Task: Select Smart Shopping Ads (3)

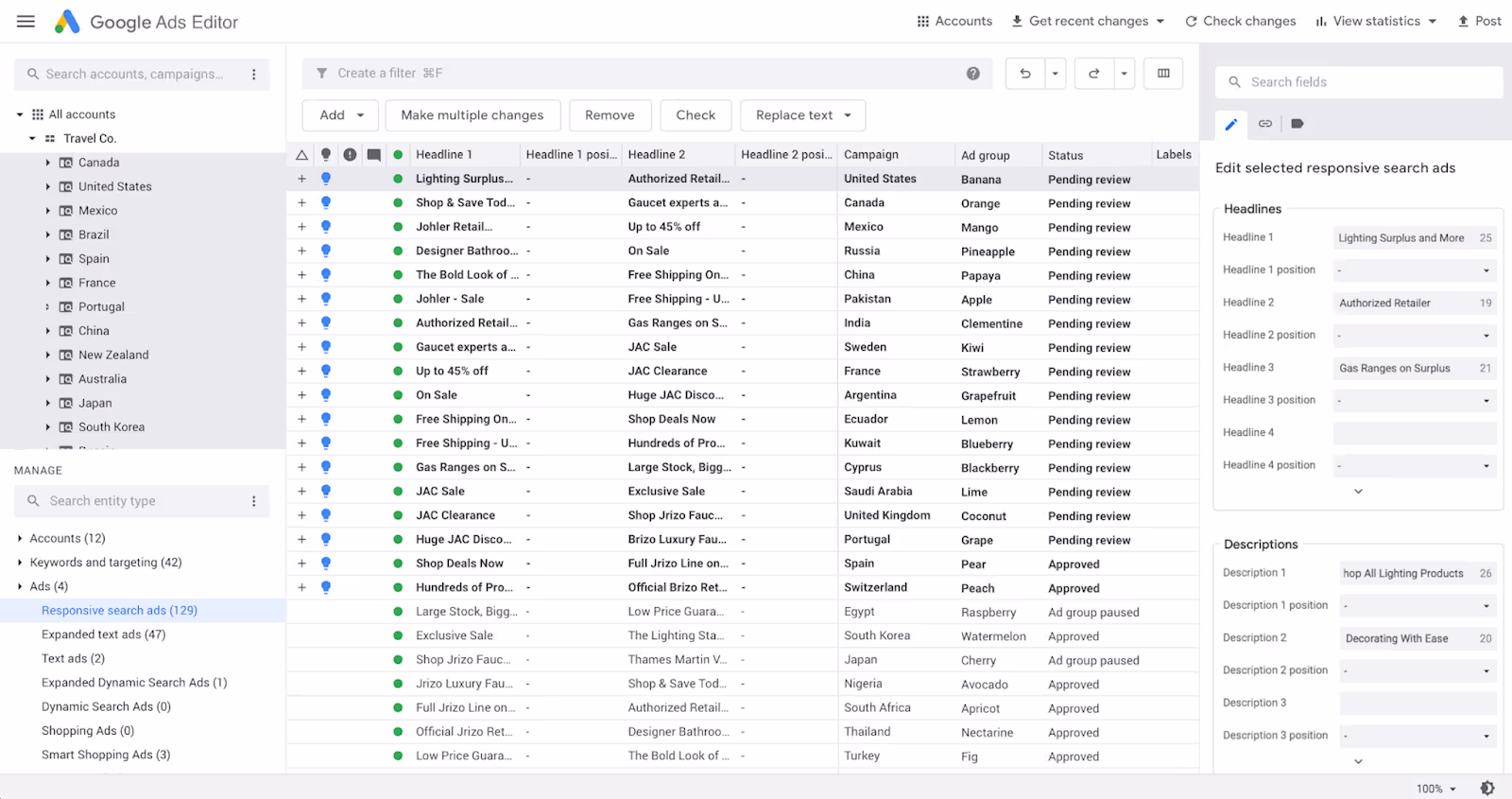Action: [106, 755]
